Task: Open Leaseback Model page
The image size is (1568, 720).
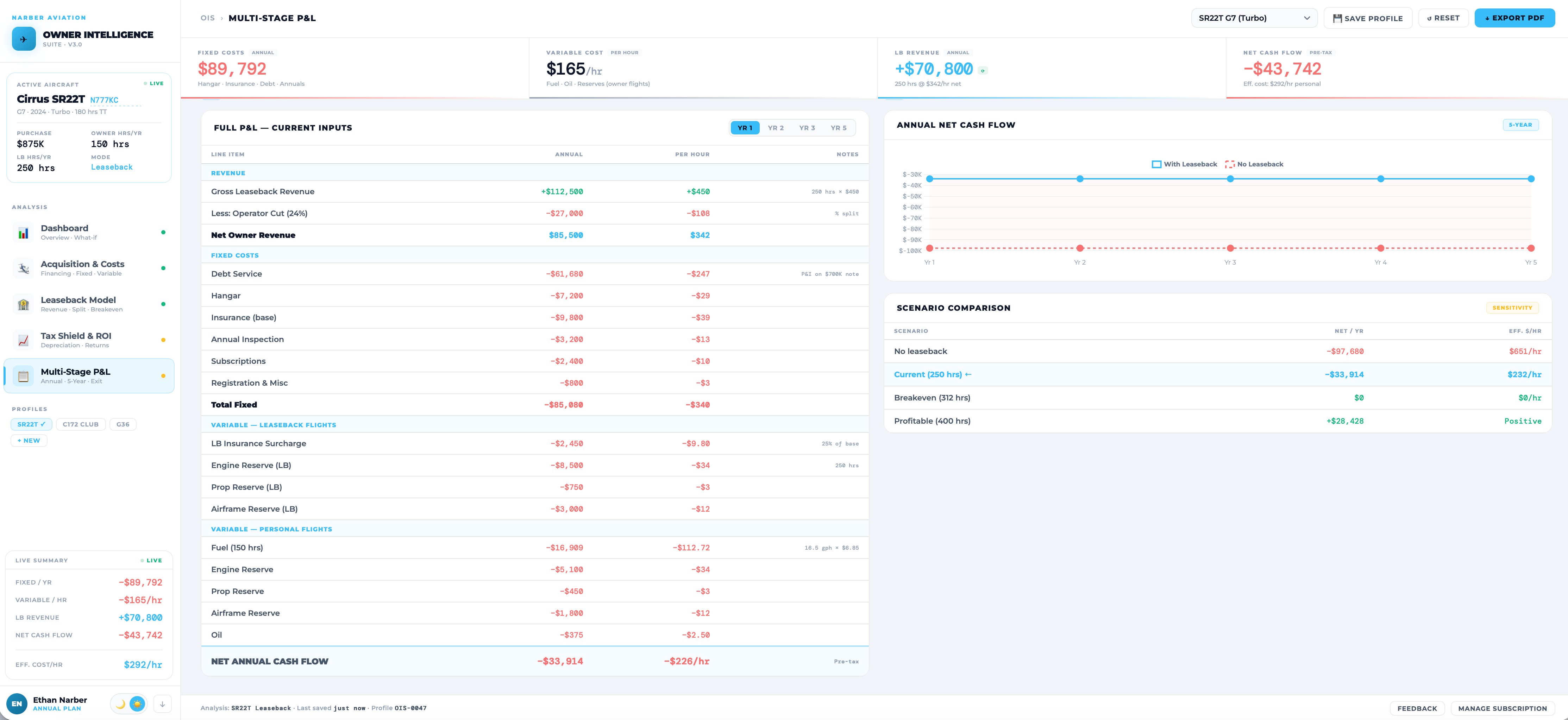Action: coord(89,304)
